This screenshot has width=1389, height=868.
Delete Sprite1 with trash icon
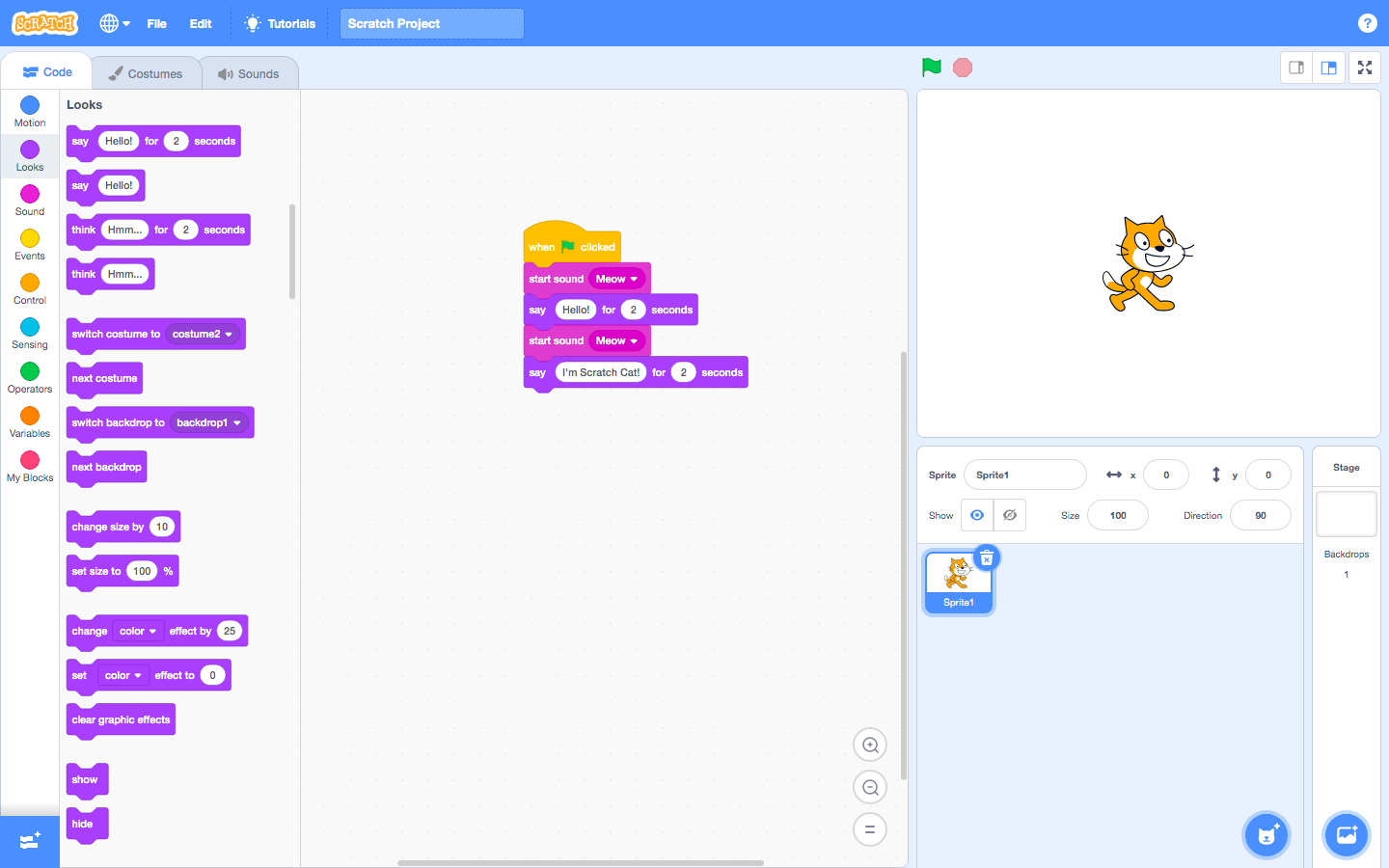(987, 558)
